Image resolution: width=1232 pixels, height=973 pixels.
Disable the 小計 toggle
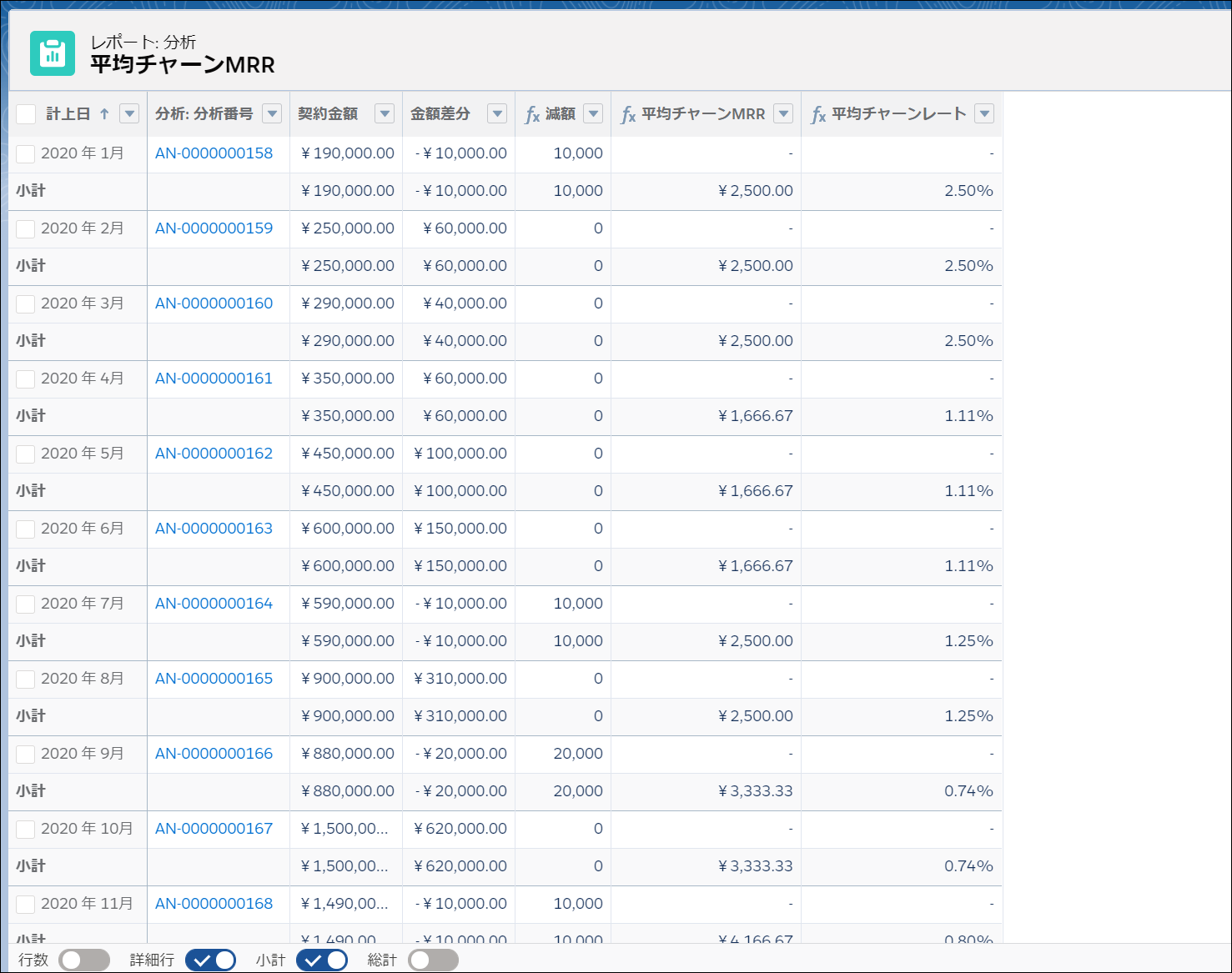coord(321,960)
